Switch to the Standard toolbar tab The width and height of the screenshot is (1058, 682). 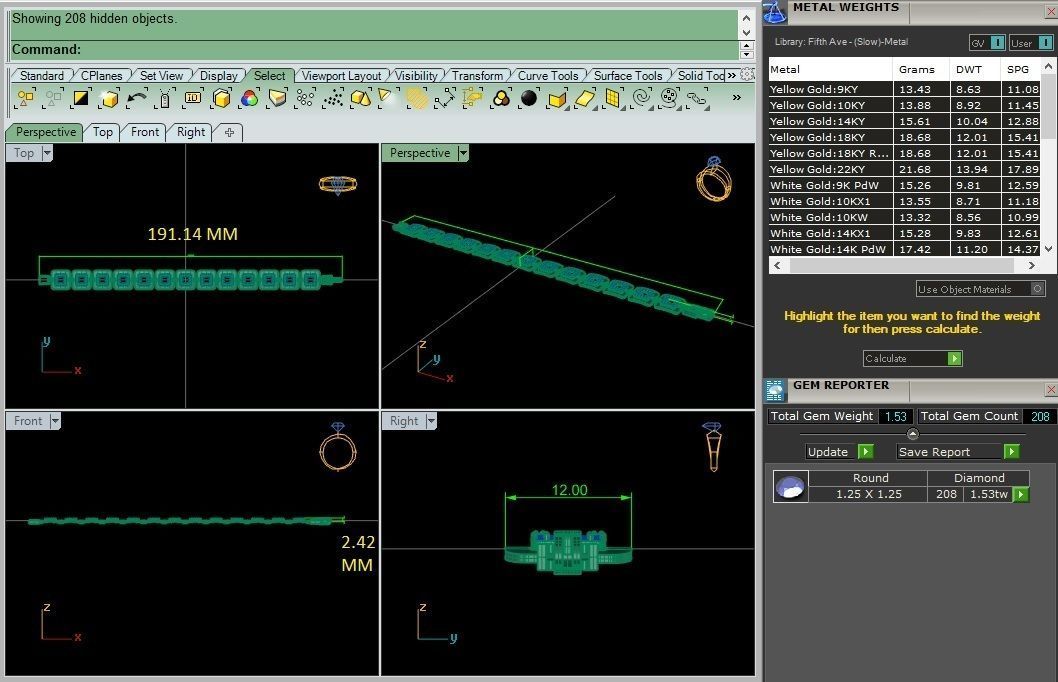42,76
